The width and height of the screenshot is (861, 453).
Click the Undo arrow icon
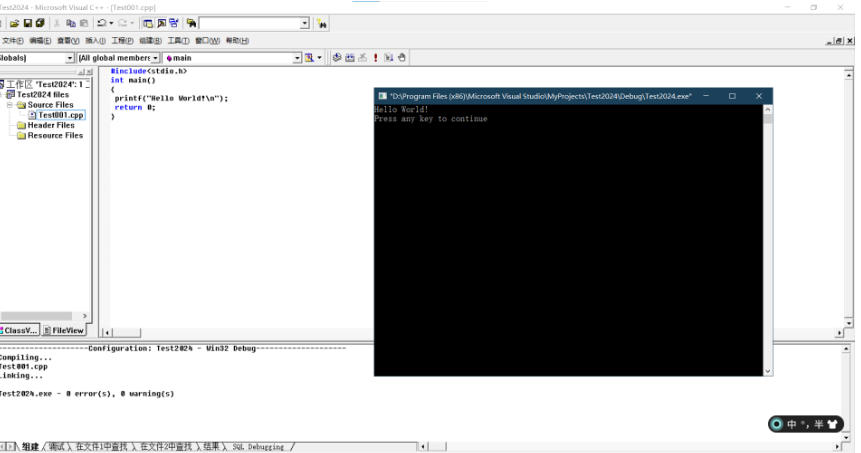coord(101,23)
